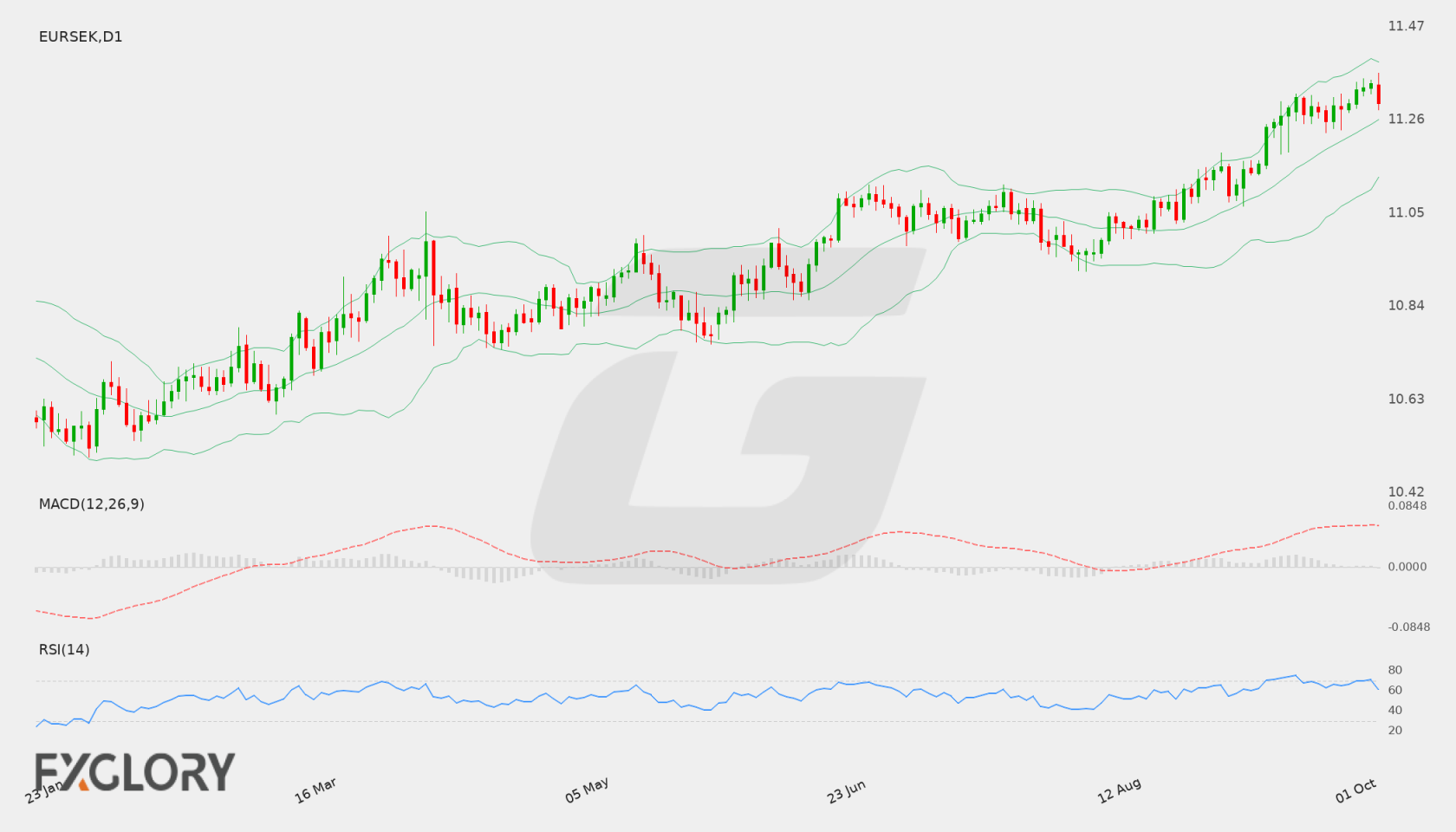
Task: Select the MACD(12,26,9) indicator label
Action: [91, 504]
